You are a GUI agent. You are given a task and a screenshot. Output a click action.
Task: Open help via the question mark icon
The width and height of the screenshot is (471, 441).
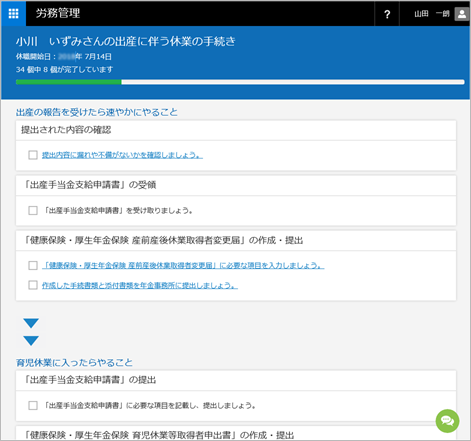click(x=387, y=14)
